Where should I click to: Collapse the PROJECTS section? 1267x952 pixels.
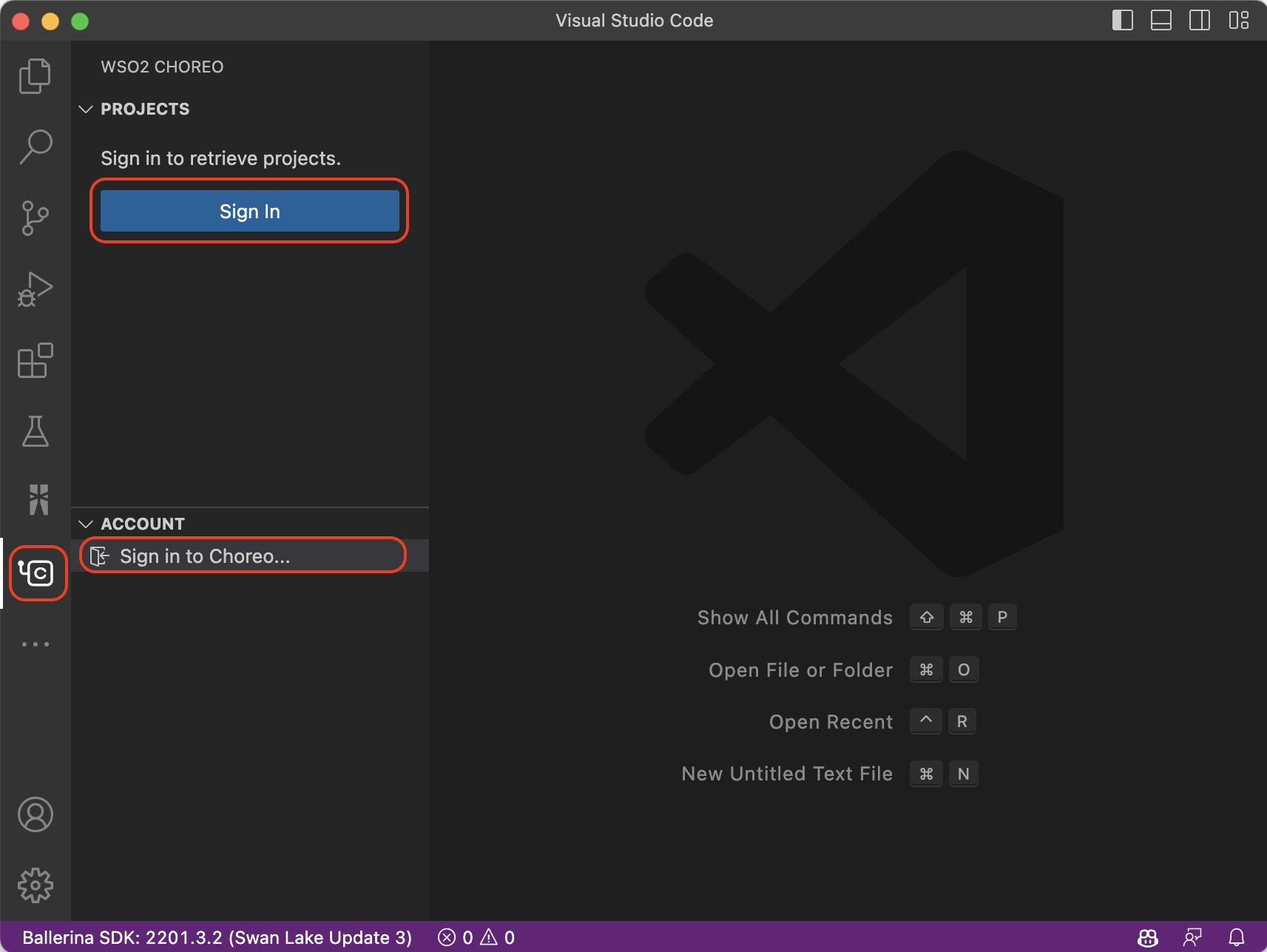click(86, 109)
